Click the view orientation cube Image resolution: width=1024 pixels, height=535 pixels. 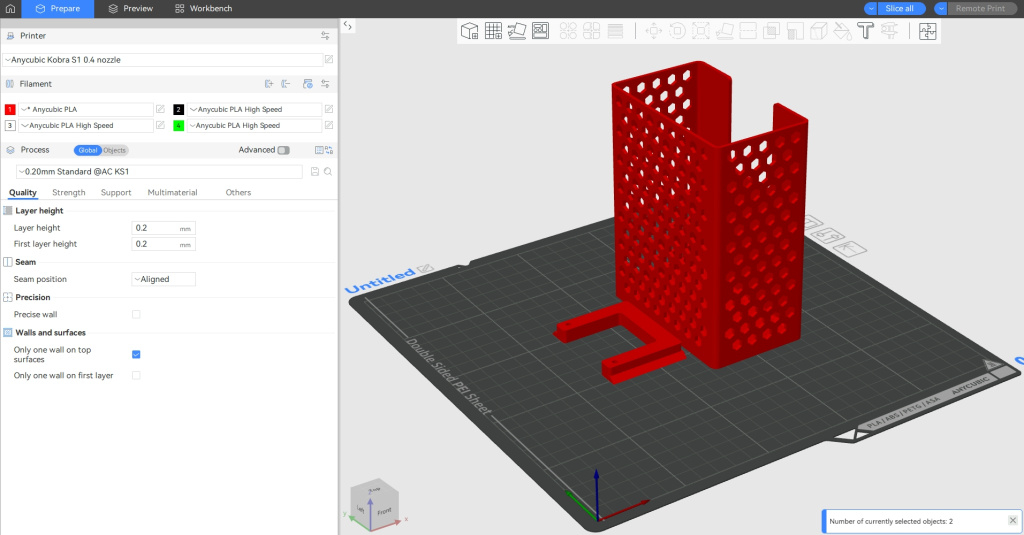pyautogui.click(x=374, y=504)
